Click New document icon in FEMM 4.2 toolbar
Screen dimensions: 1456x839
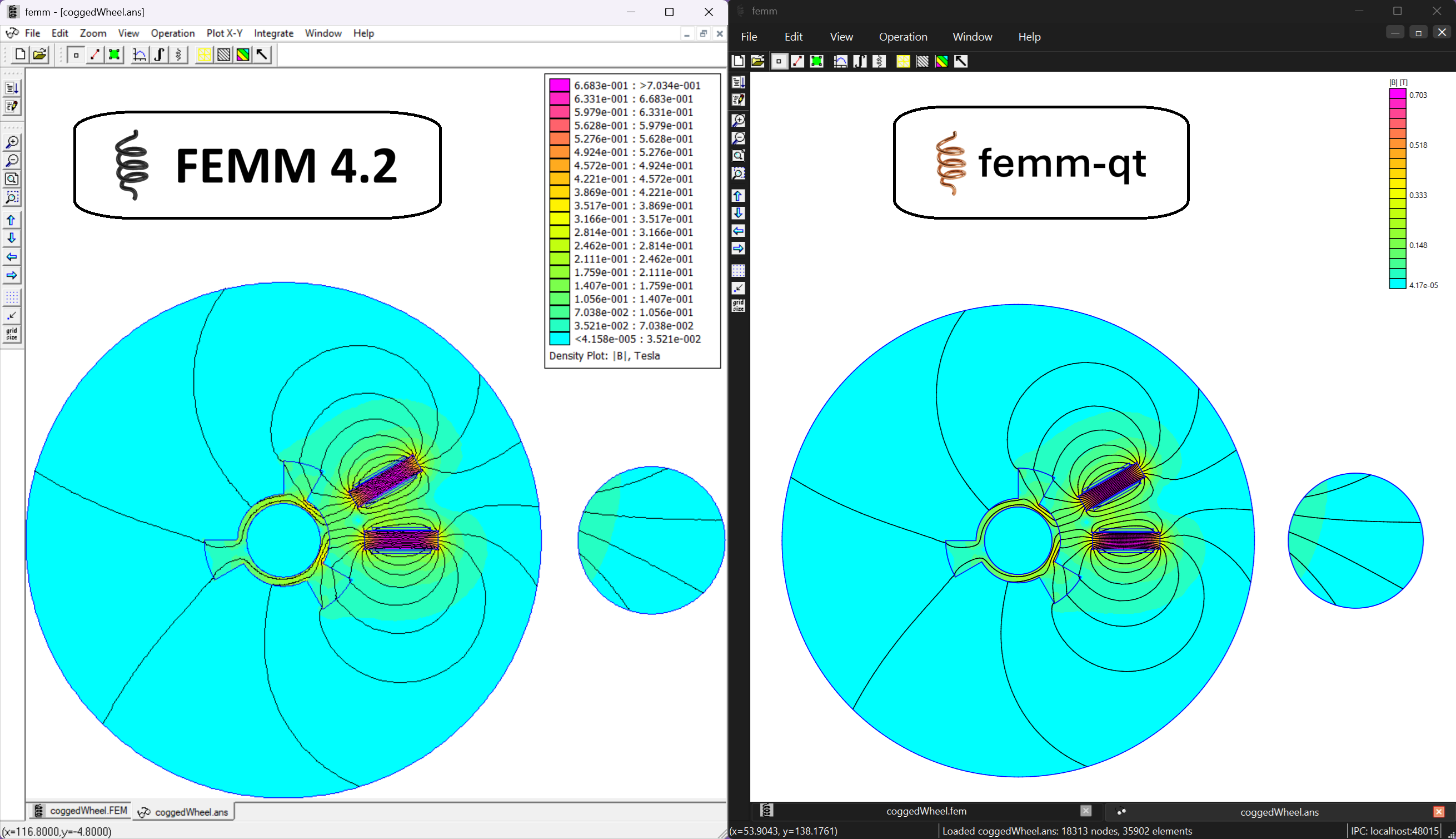tap(20, 54)
